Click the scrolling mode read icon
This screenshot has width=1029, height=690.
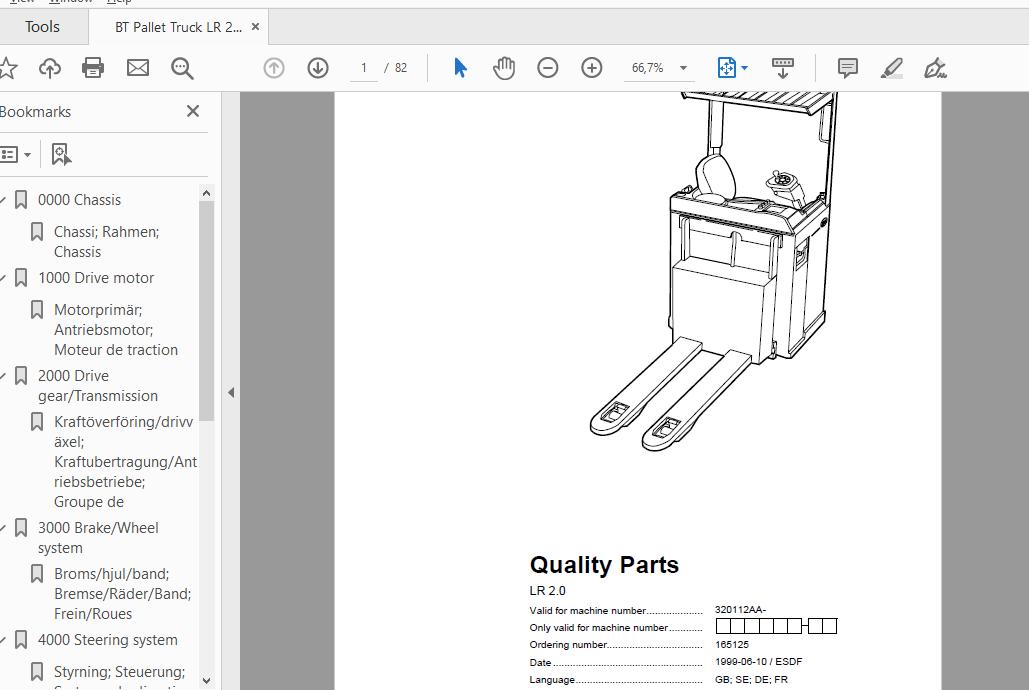tap(782, 68)
